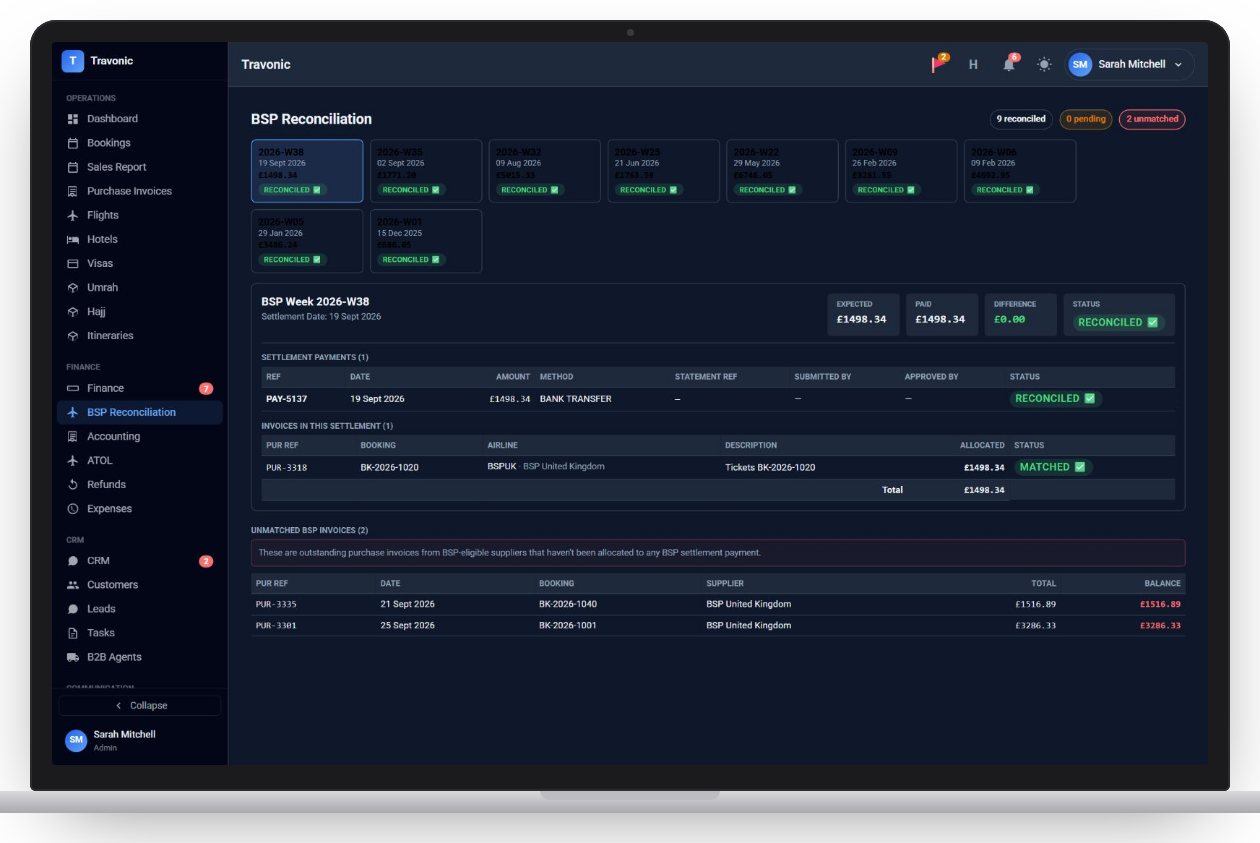Click the Travonic logo icon in sidebar
1260x843 pixels.
click(x=73, y=61)
